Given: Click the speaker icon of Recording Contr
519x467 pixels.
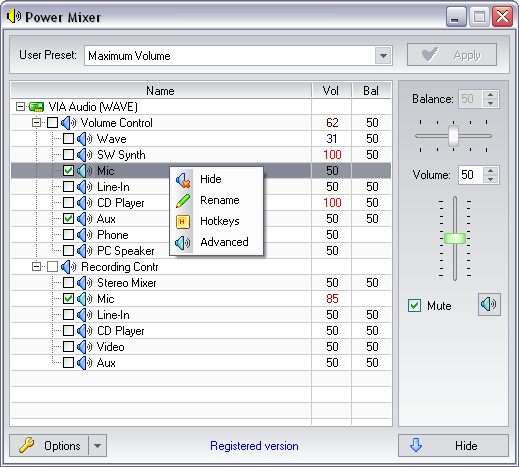Looking at the screenshot, I should click(68, 267).
